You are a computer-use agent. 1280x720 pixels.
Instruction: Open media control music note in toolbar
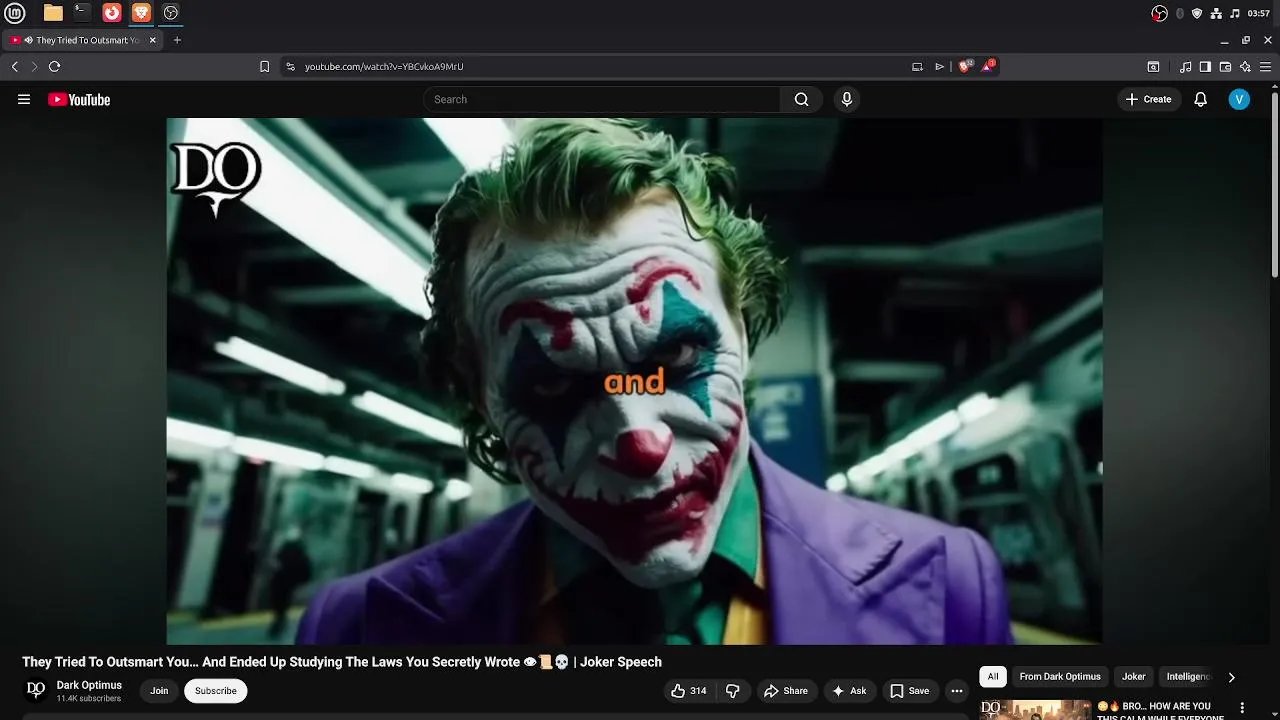click(x=1186, y=67)
